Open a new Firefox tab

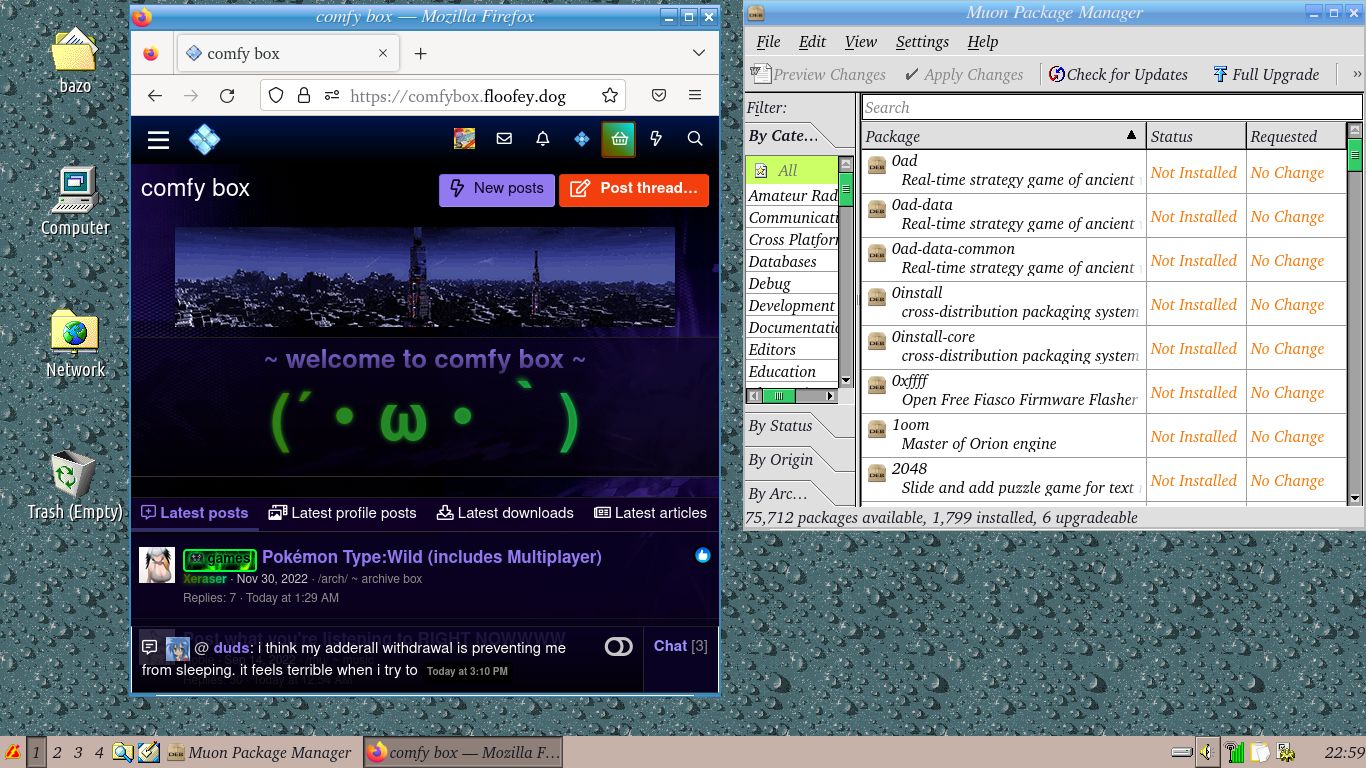coord(420,54)
